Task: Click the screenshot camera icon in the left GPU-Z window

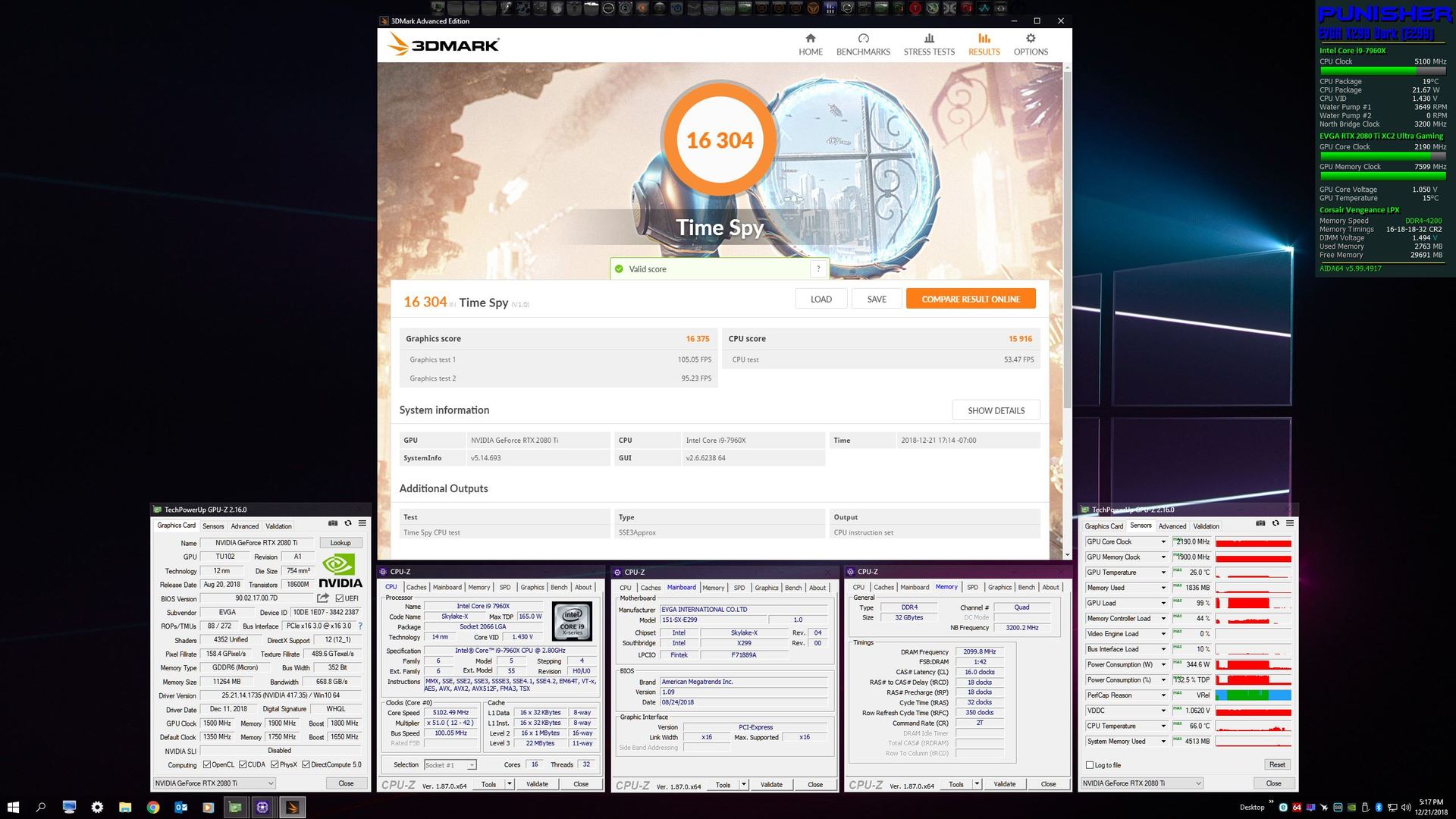Action: click(332, 523)
